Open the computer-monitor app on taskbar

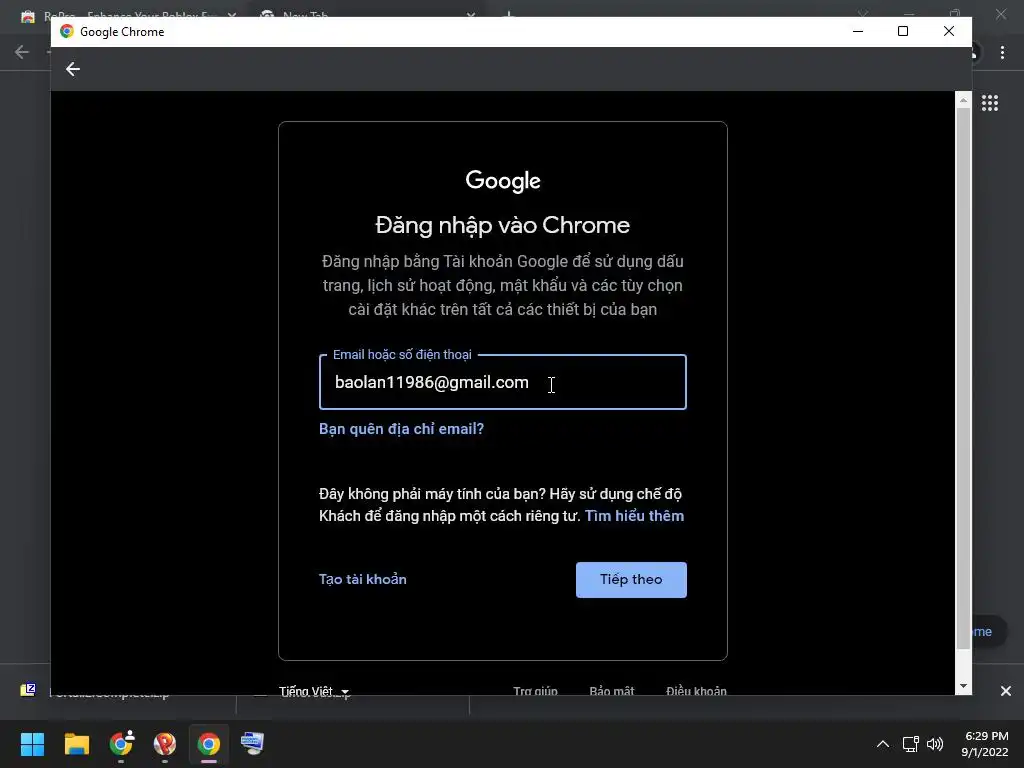pos(252,743)
